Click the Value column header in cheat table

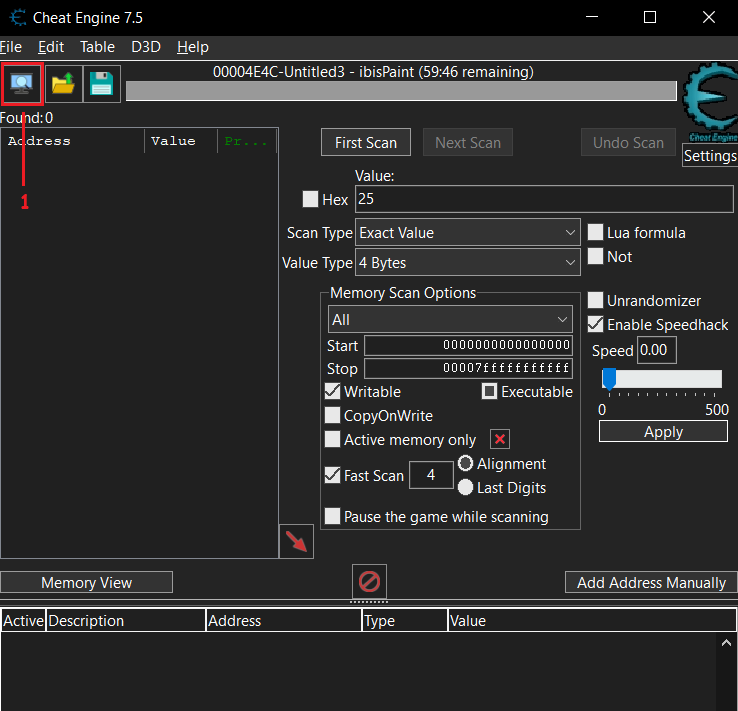[x=592, y=621]
